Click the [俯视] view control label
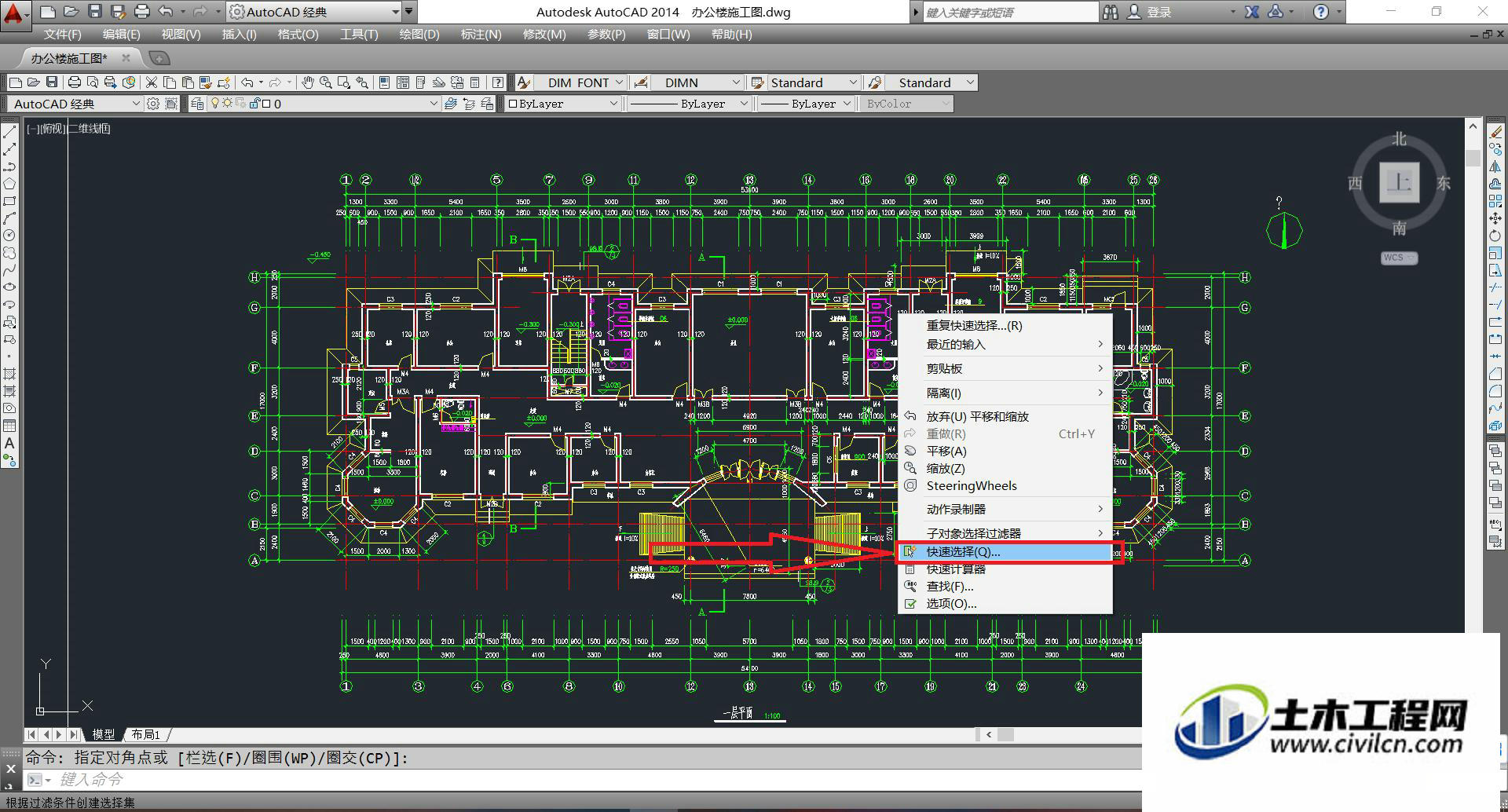1508x812 pixels. (x=53, y=129)
